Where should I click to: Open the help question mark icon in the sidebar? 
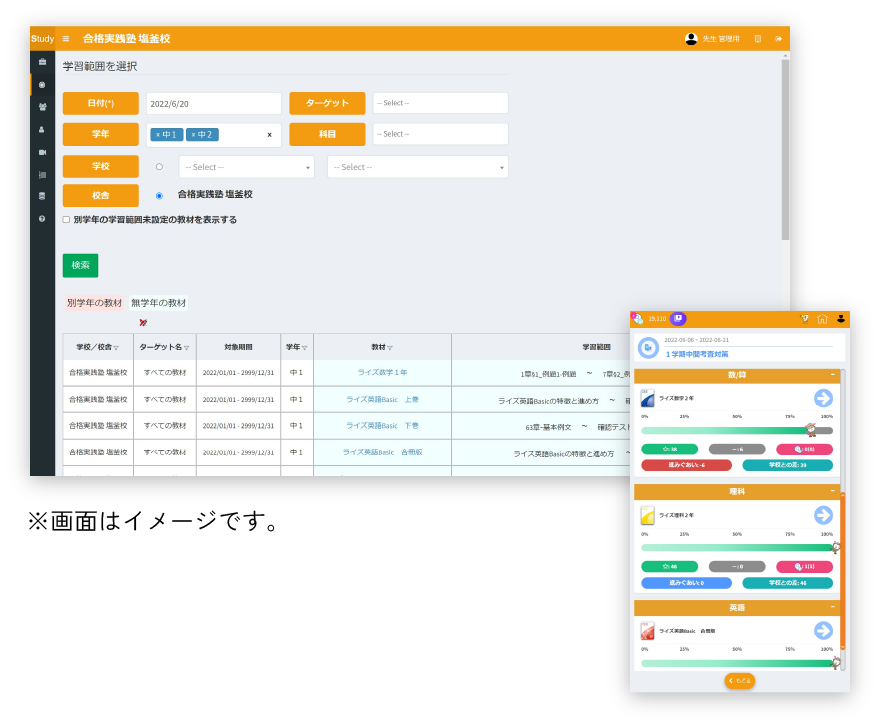42,218
